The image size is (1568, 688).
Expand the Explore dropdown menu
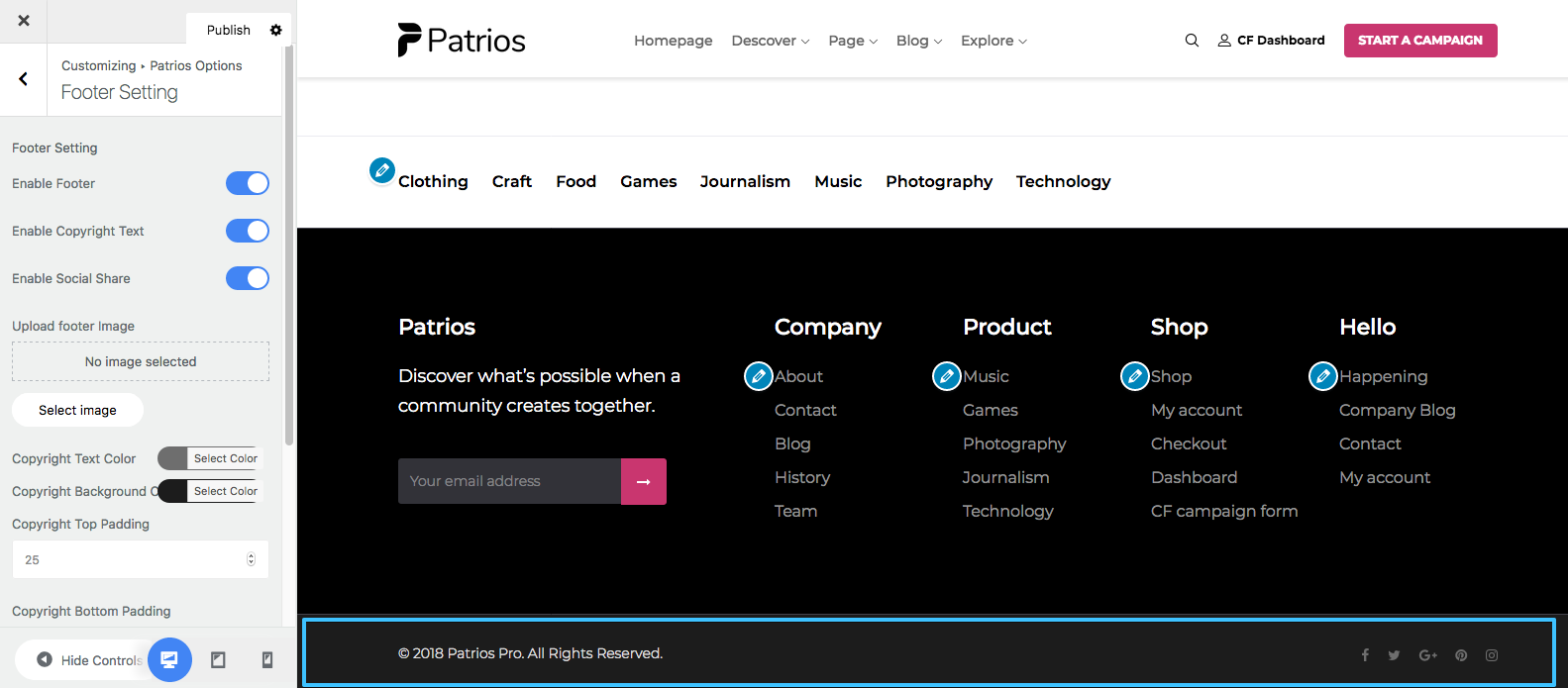point(993,41)
